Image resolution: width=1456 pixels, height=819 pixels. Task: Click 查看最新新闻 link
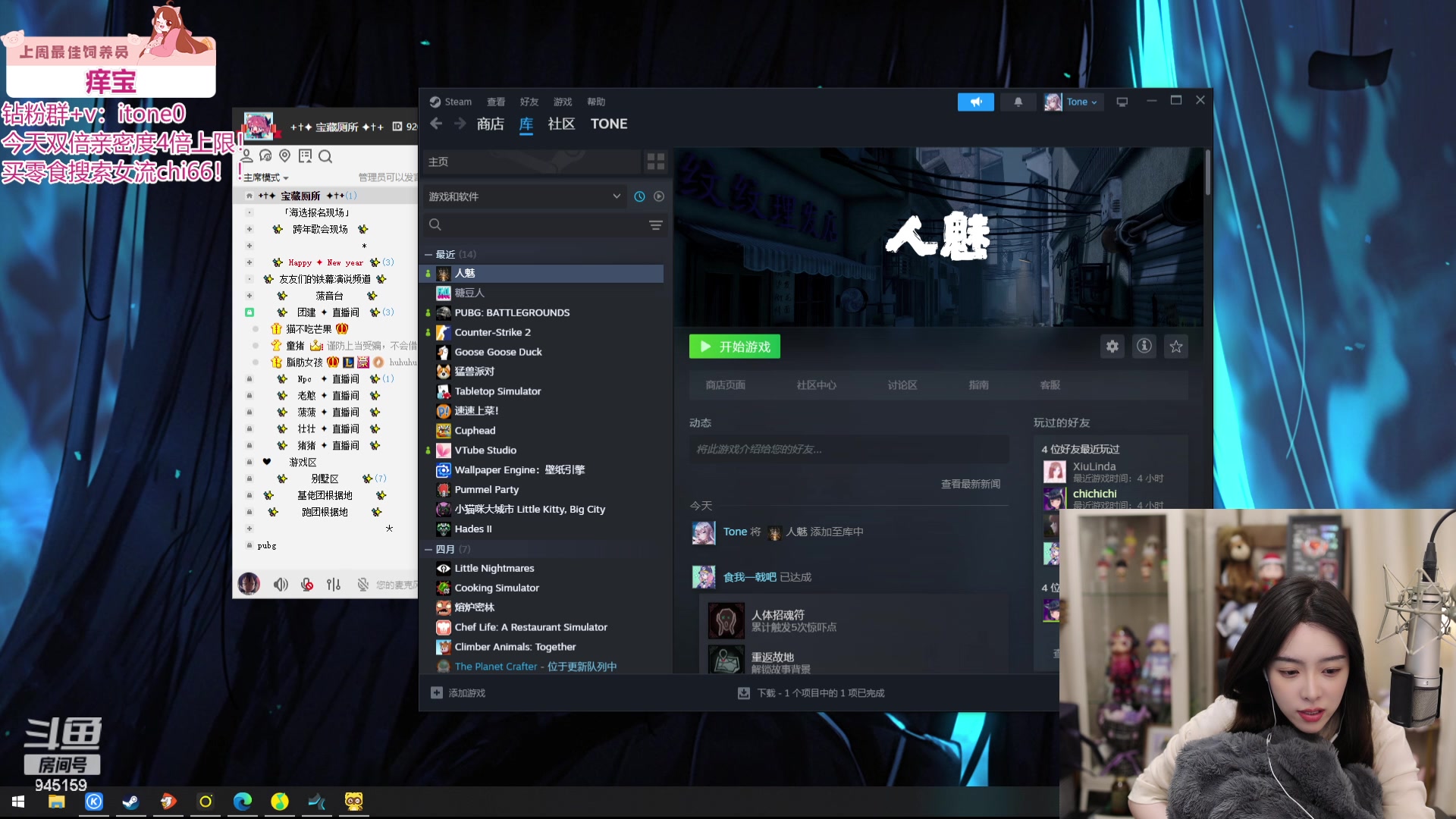(x=971, y=484)
